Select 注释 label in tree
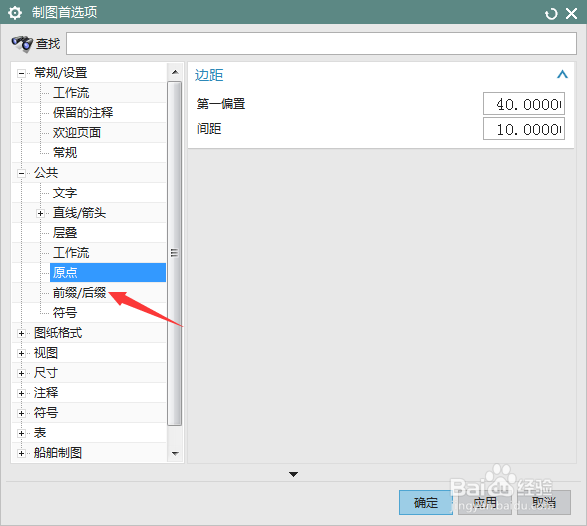The width and height of the screenshot is (587, 526). coord(46,393)
